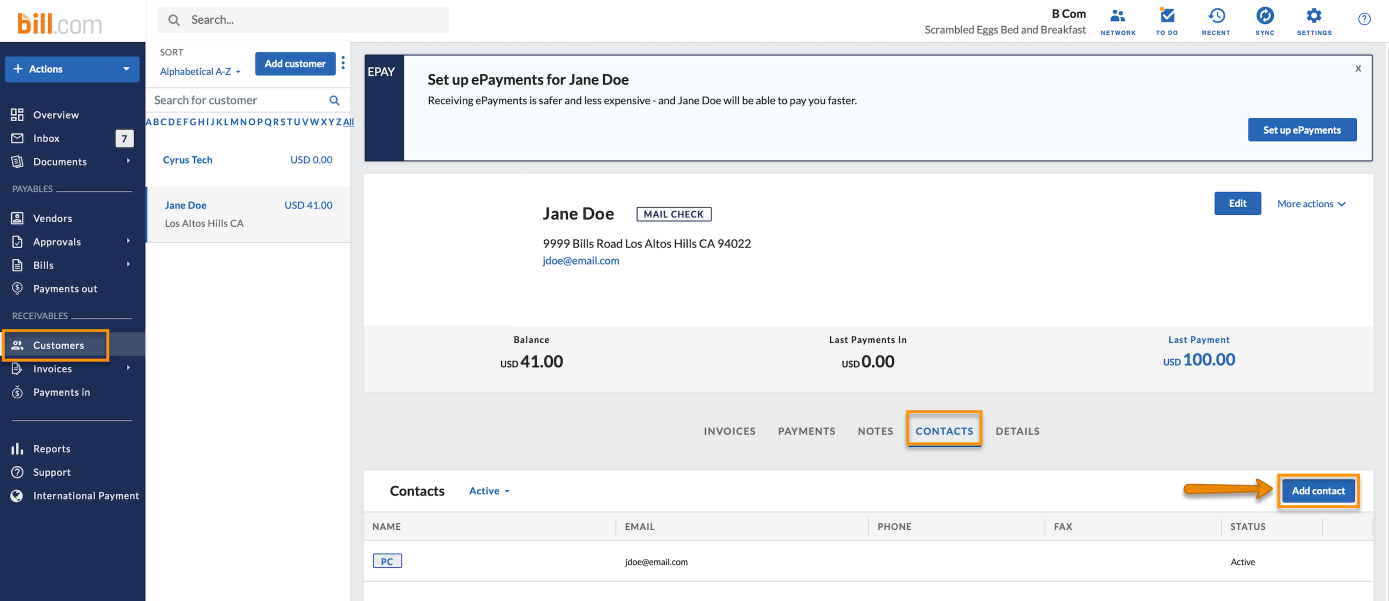Switch to the Notes tab
Image resolution: width=1389 pixels, height=601 pixels.
pyautogui.click(x=875, y=431)
